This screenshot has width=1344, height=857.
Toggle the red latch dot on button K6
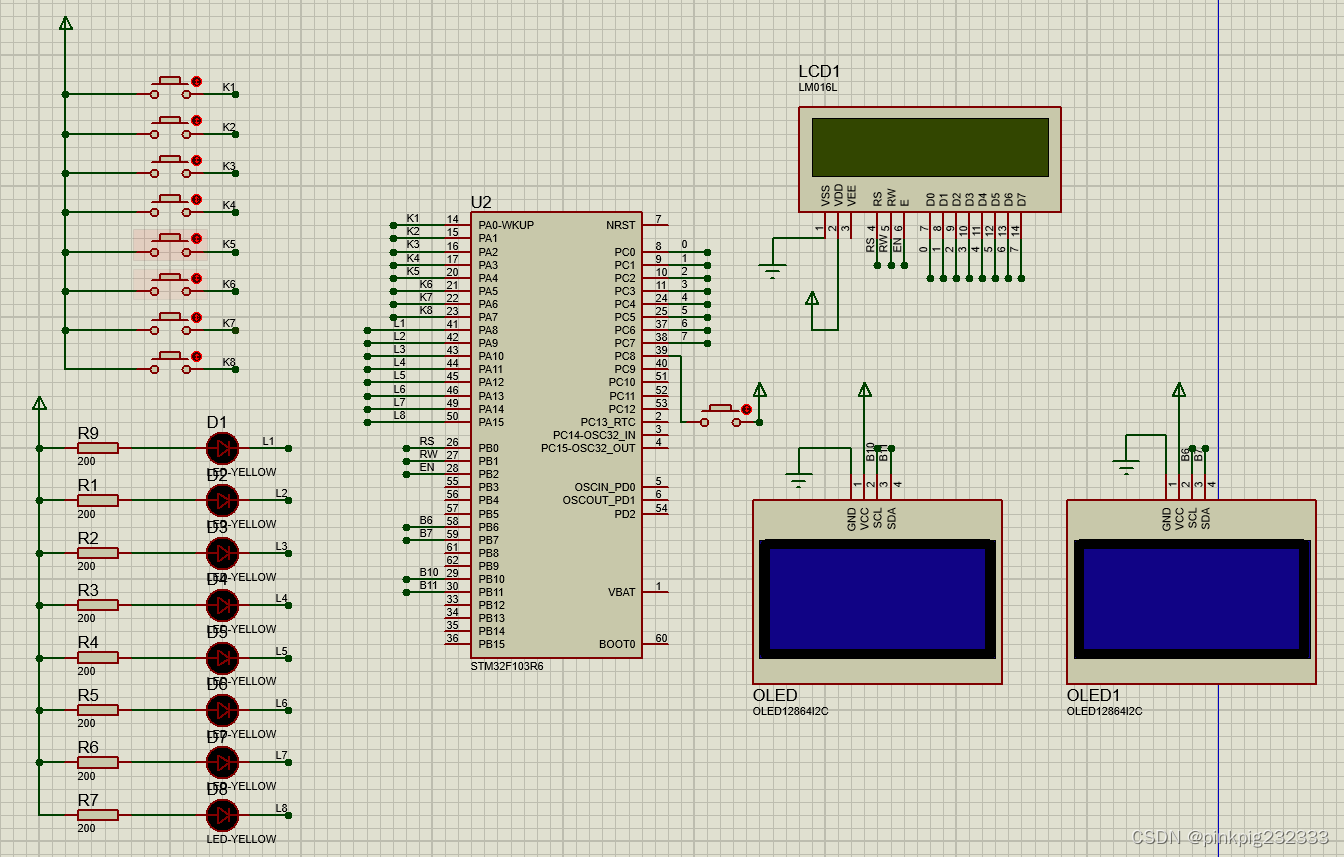[197, 278]
